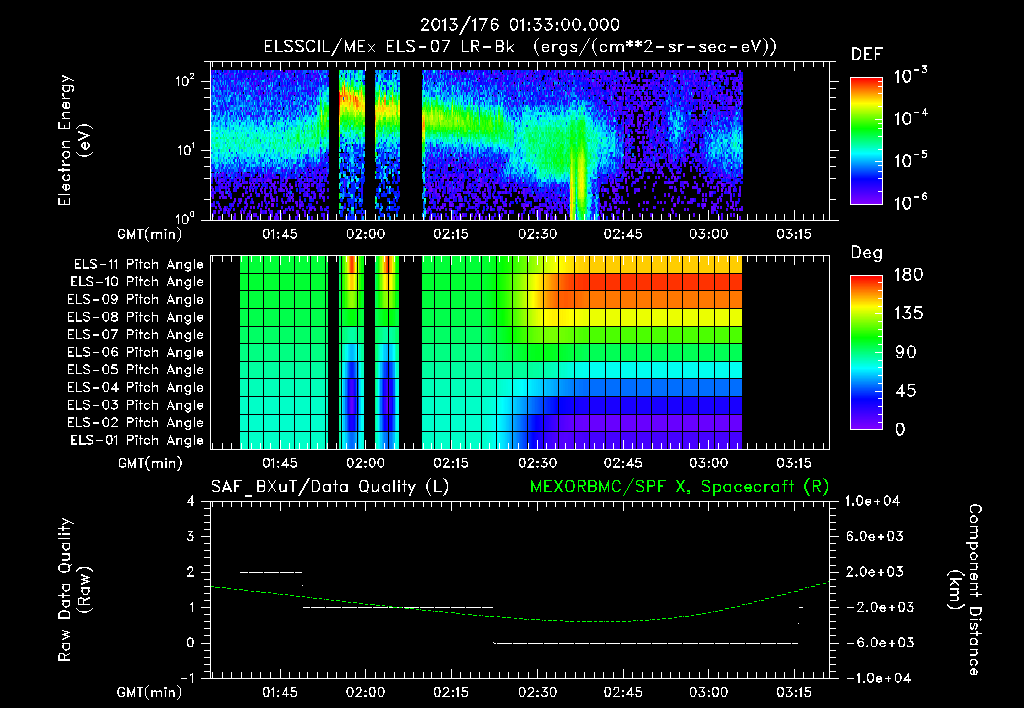Click the 0 value on Deg scale
Viewport: 1024px width, 708px height.
900,429
